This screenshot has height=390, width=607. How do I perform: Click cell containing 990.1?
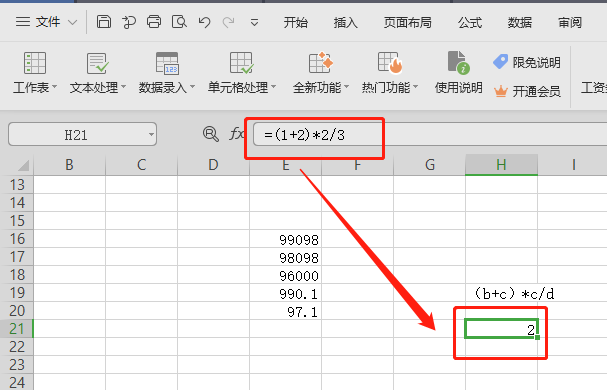[285, 293]
